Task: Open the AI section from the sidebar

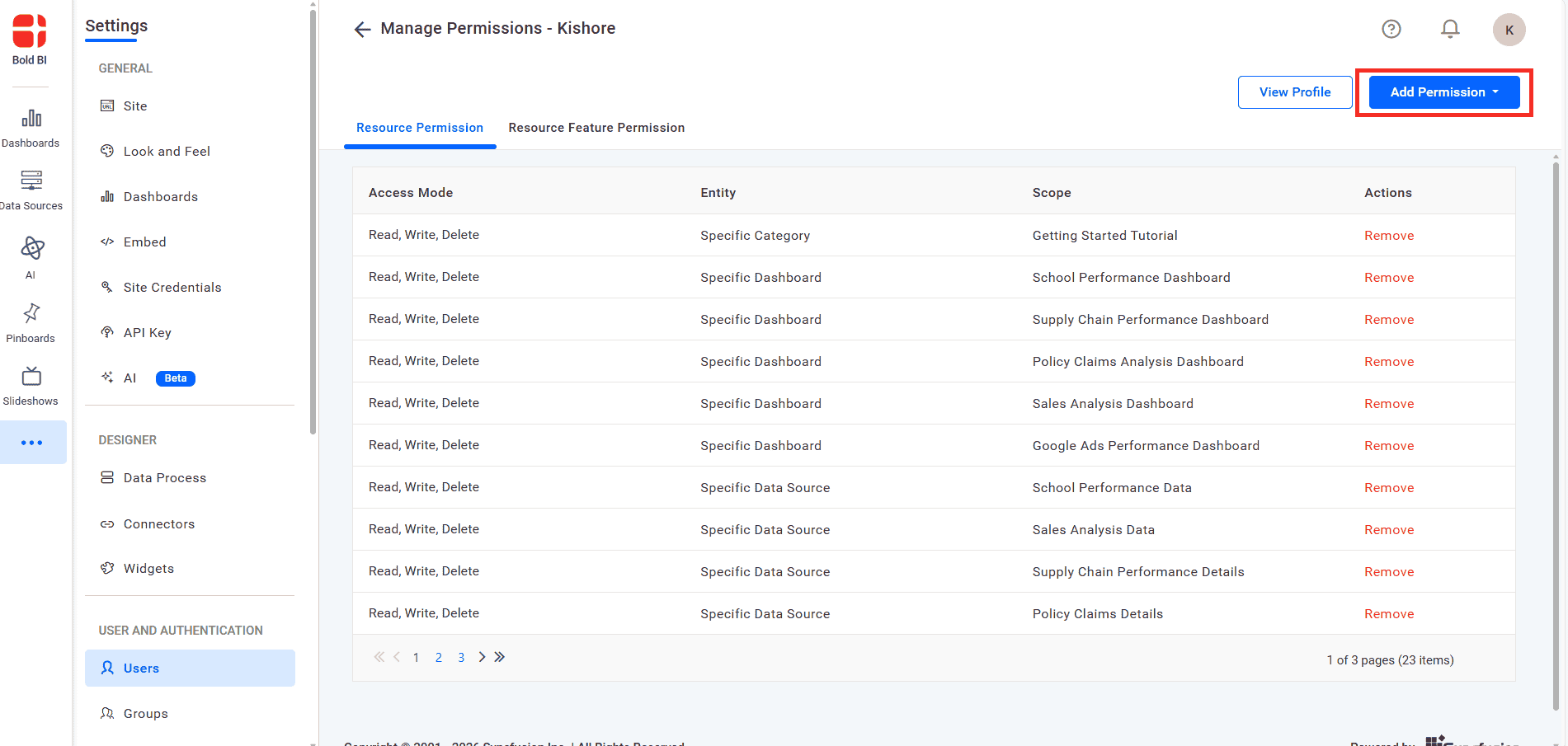Action: (x=31, y=251)
